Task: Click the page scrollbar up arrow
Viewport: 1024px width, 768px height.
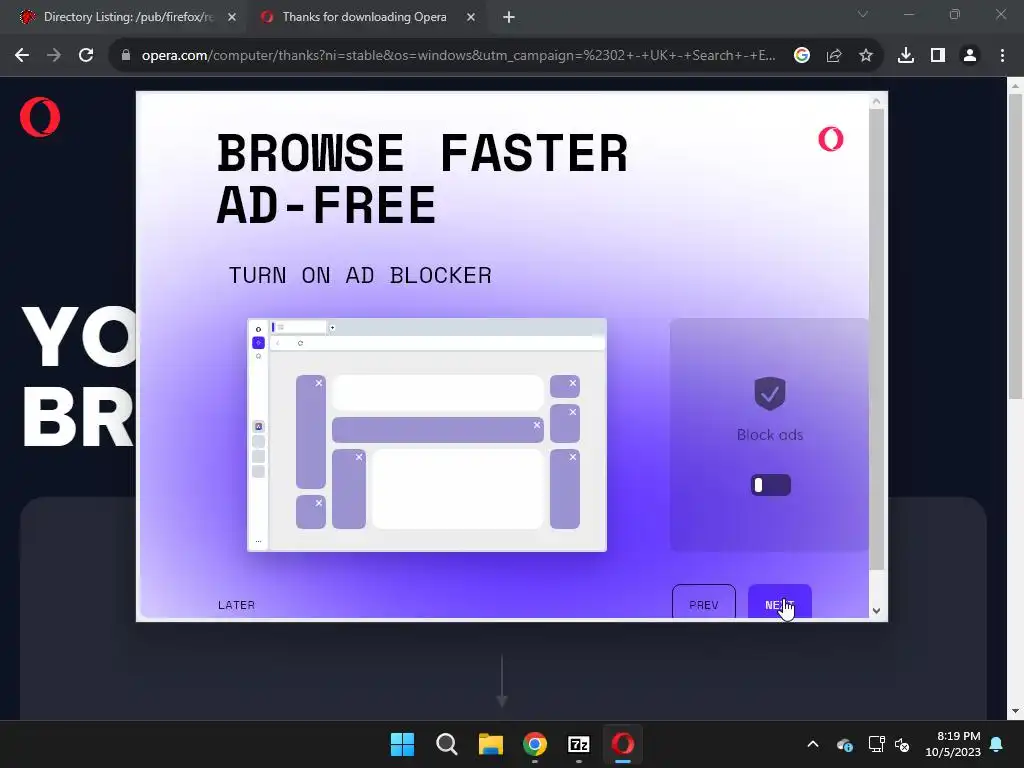Action: [x=1015, y=86]
